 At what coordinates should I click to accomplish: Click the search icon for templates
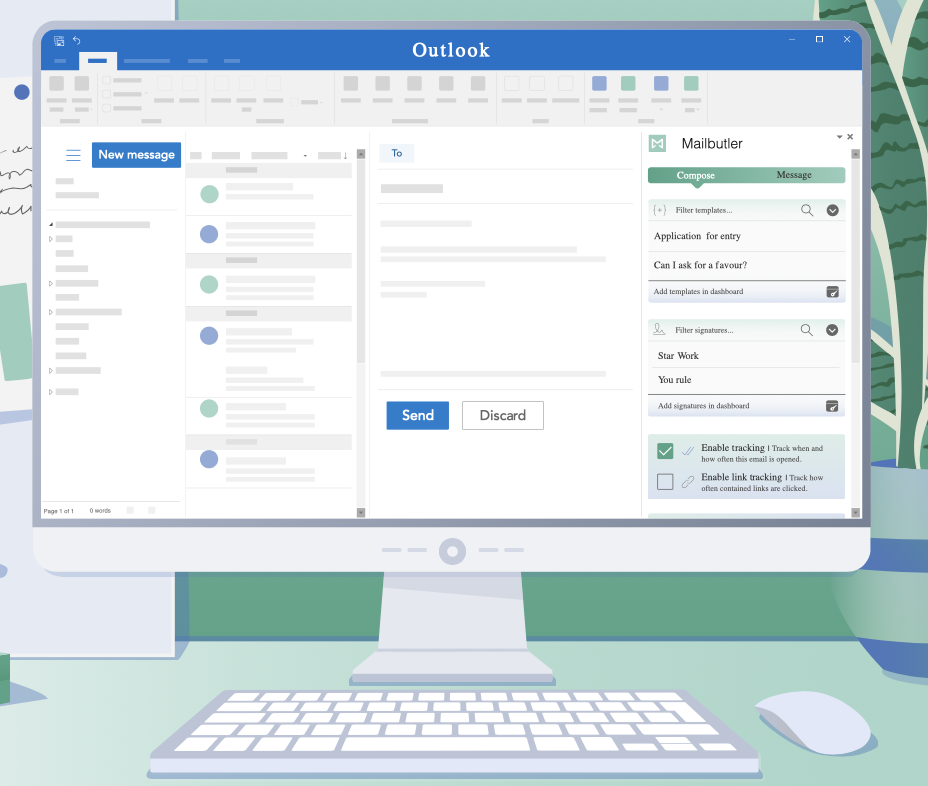pyautogui.click(x=807, y=210)
